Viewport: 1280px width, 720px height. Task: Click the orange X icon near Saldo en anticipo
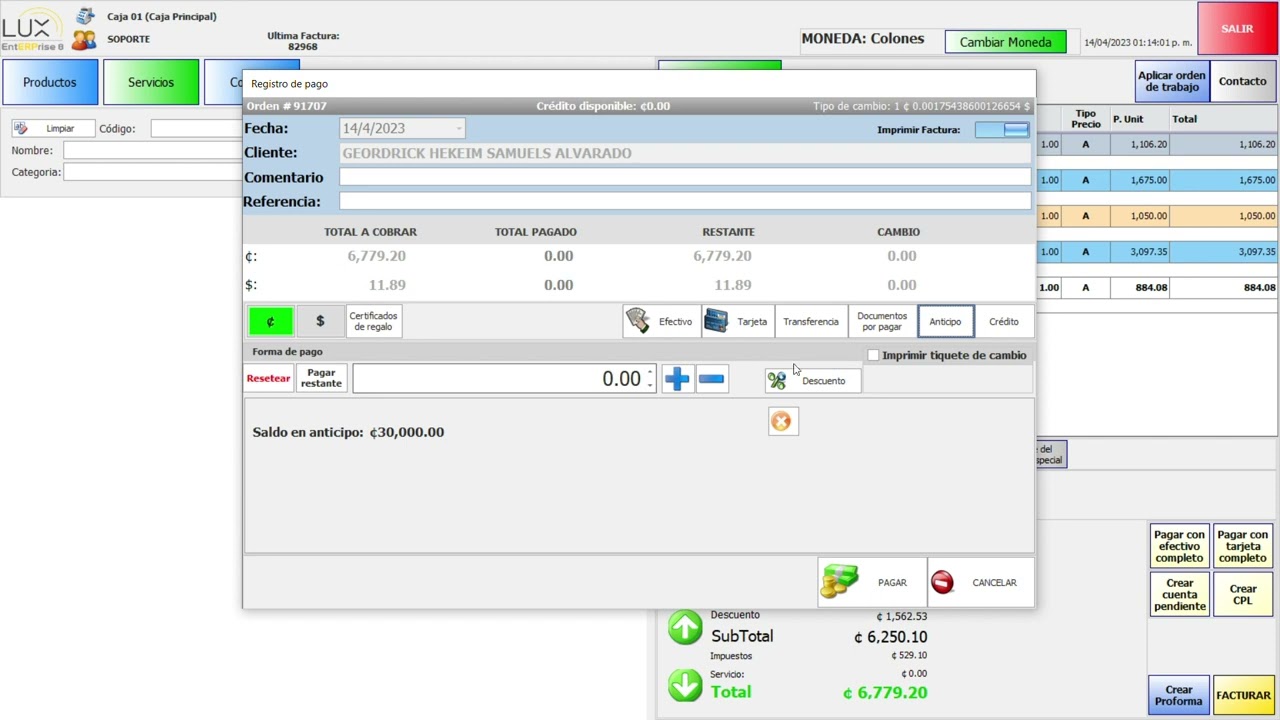click(x=781, y=421)
